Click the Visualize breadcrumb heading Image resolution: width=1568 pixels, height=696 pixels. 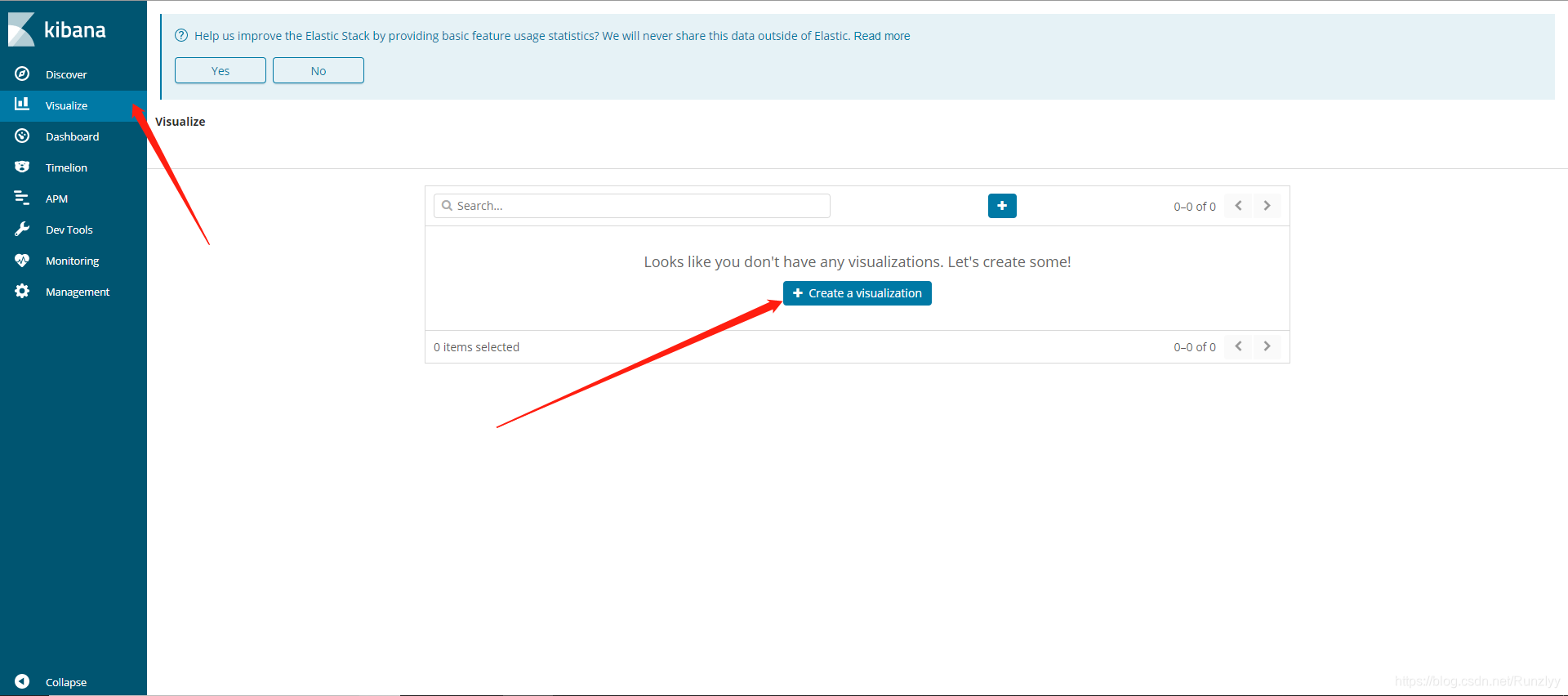(x=180, y=122)
